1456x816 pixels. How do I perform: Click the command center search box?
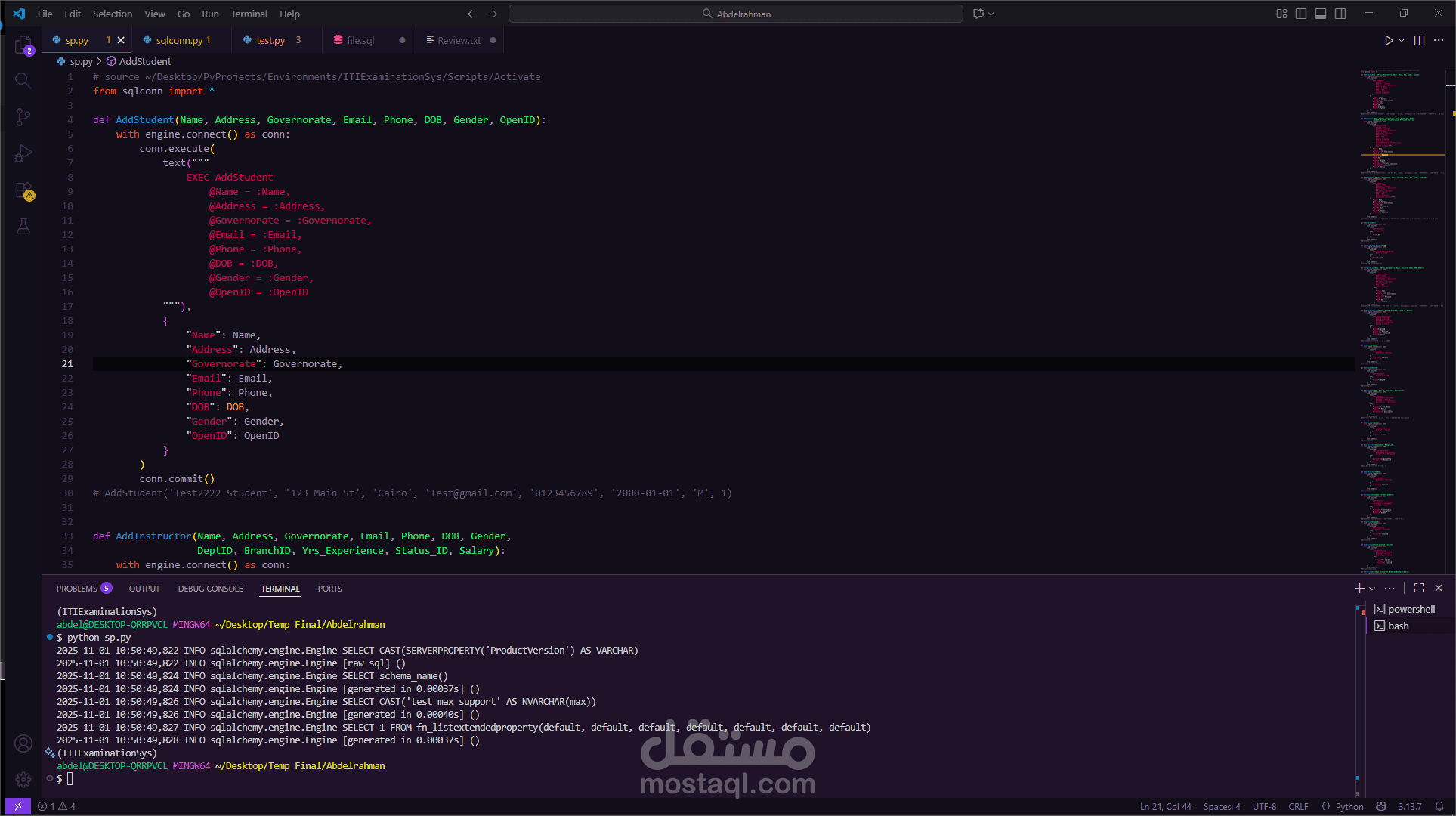coord(735,14)
